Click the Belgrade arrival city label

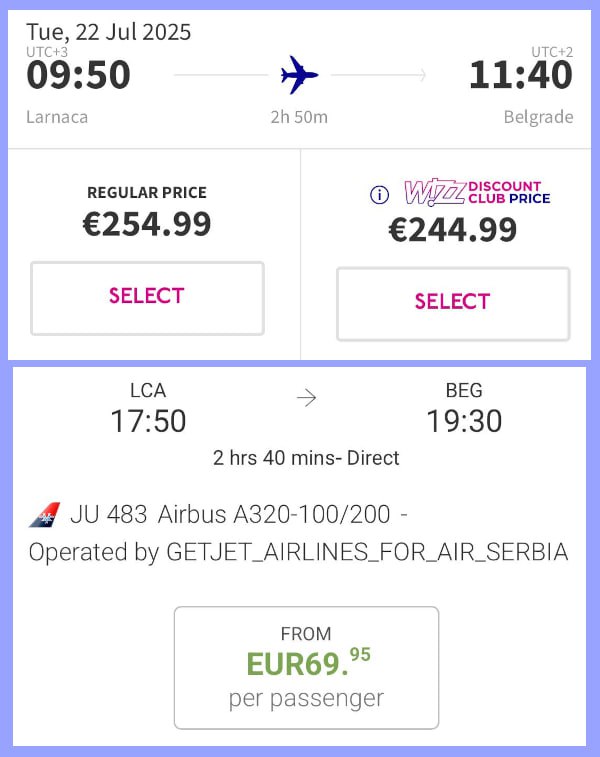[539, 117]
